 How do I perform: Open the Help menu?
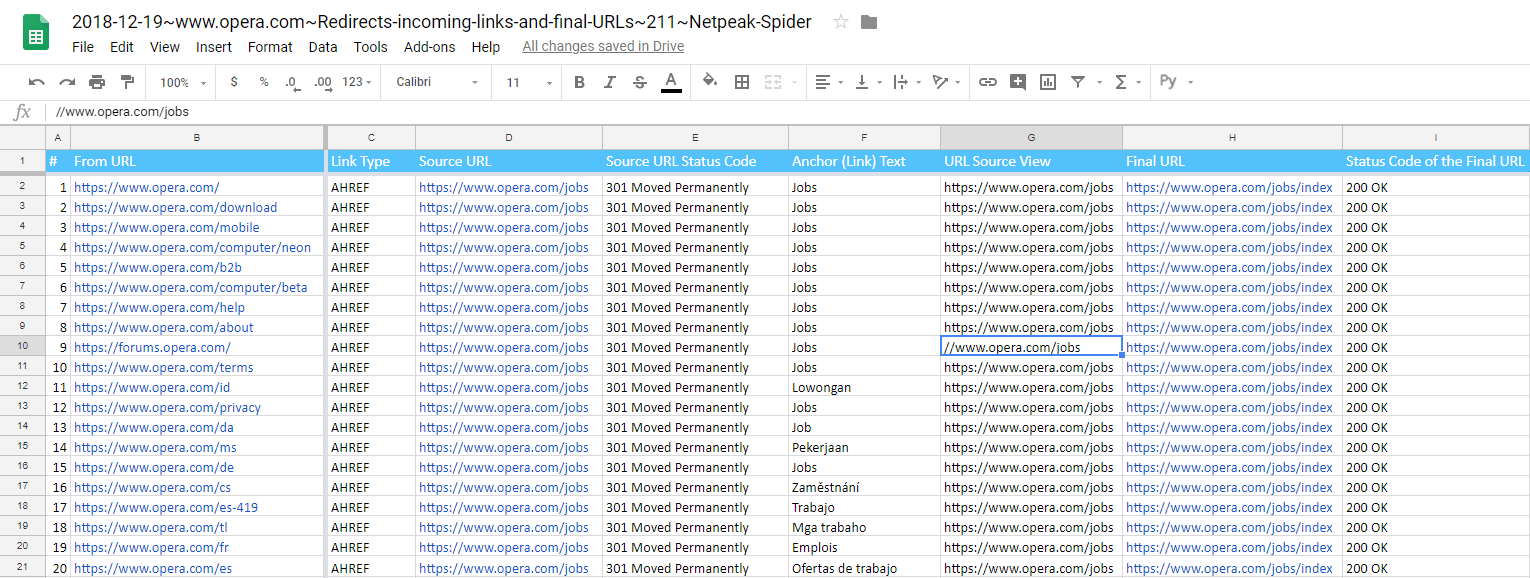(486, 47)
